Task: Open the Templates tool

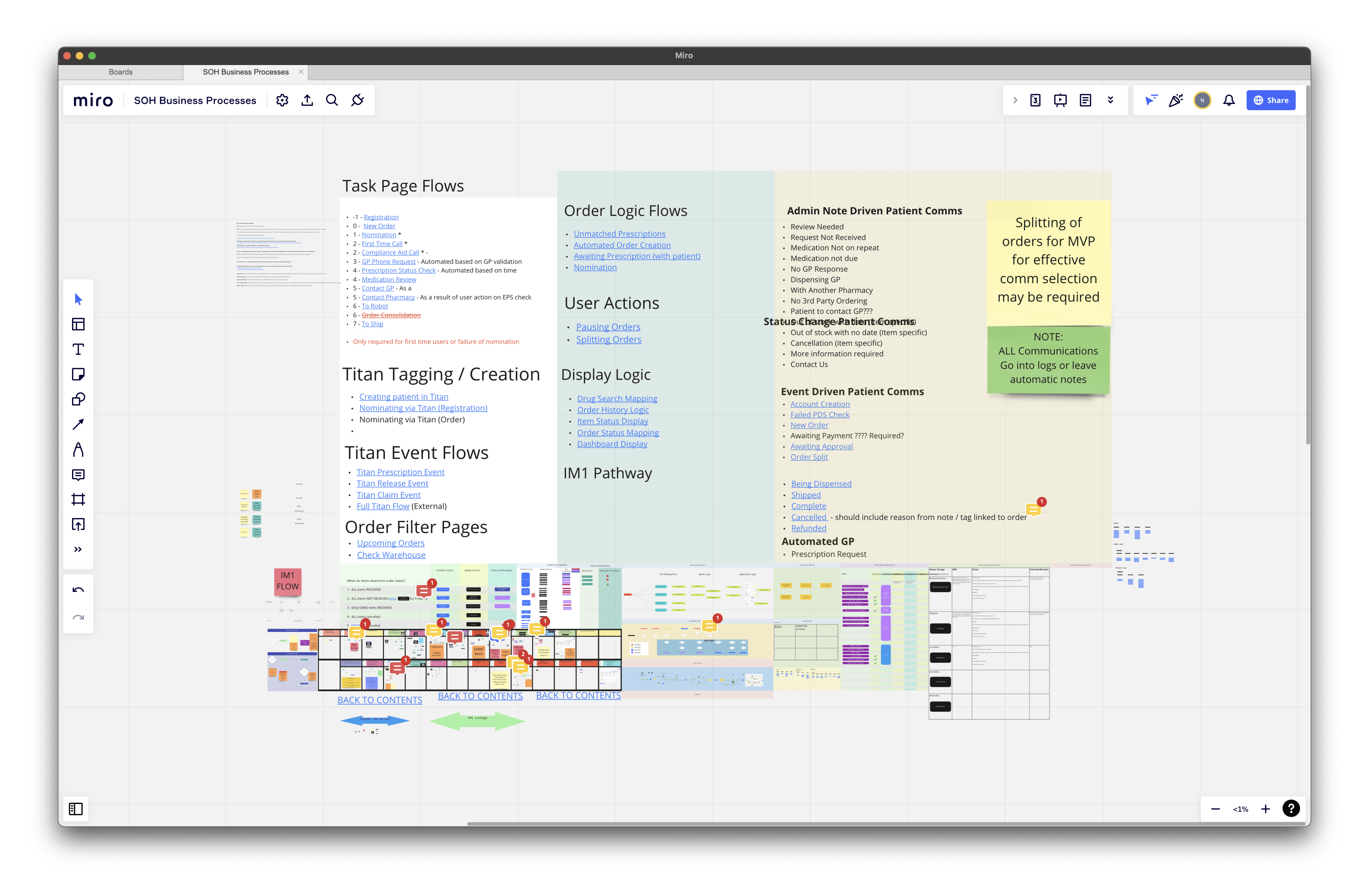Action: pyautogui.click(x=78, y=324)
